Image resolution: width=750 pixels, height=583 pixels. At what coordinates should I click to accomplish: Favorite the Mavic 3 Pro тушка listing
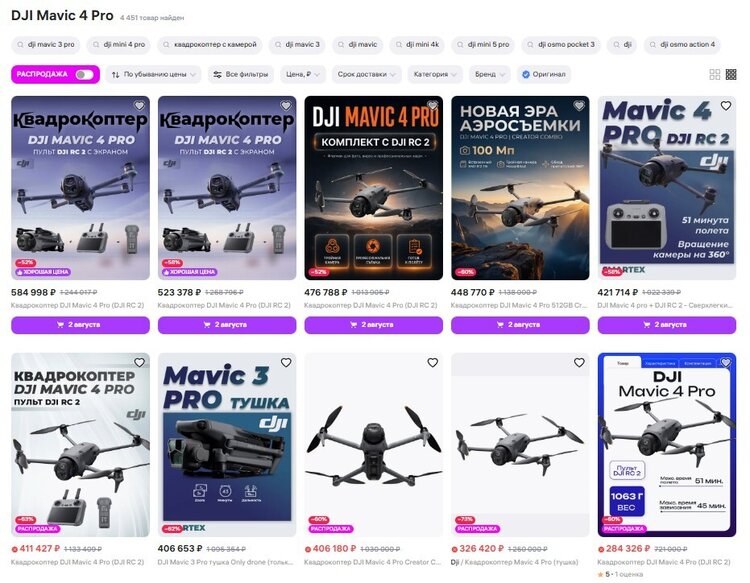(286, 363)
